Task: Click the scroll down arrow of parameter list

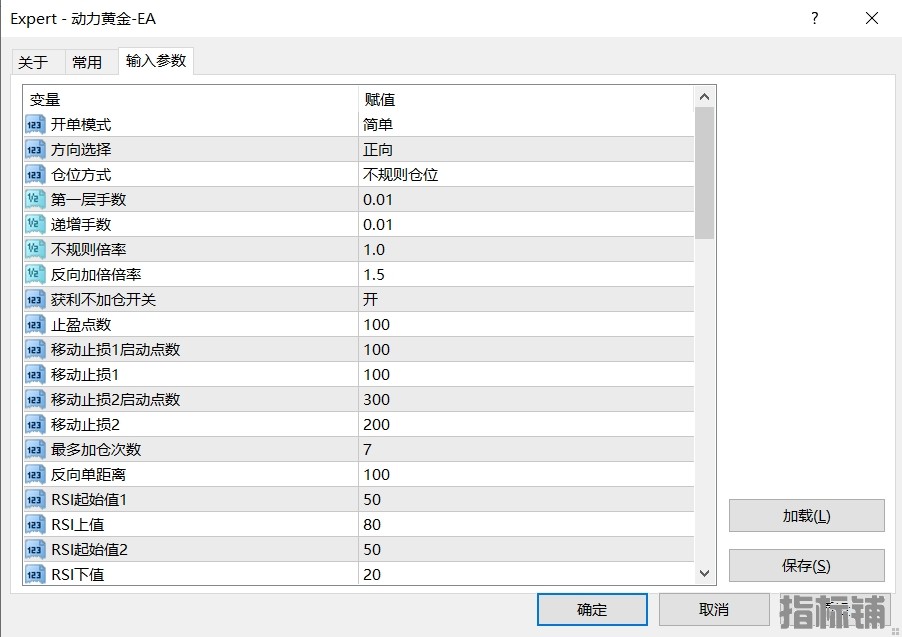Action: click(704, 574)
